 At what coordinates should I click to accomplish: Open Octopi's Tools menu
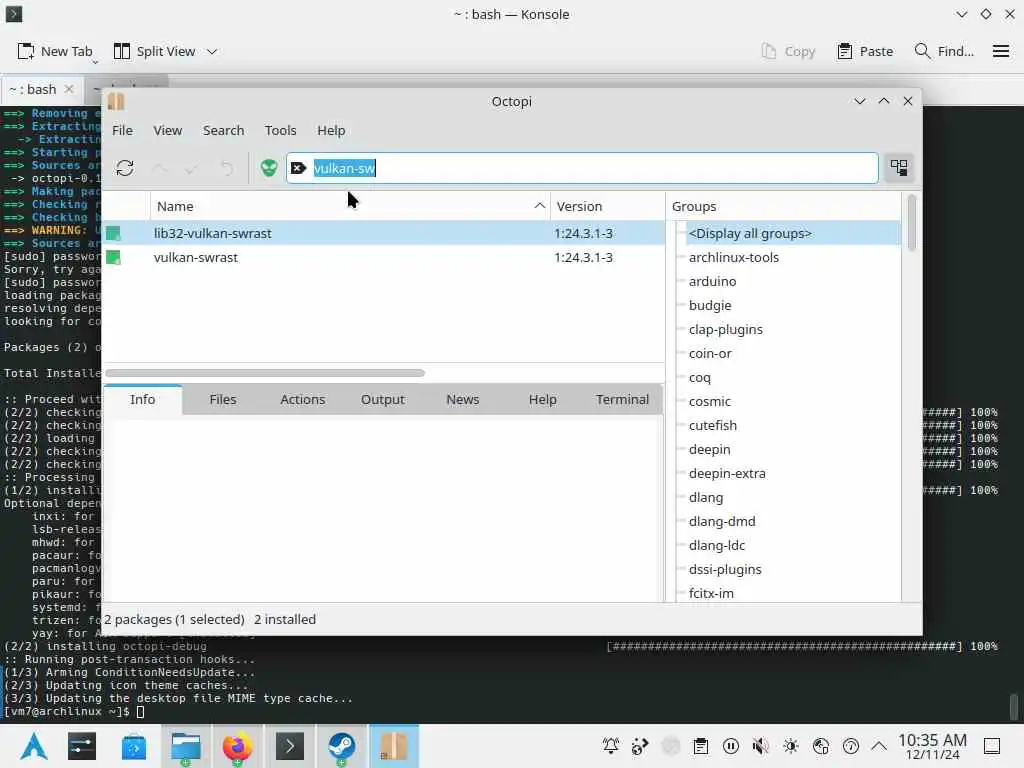click(x=280, y=130)
